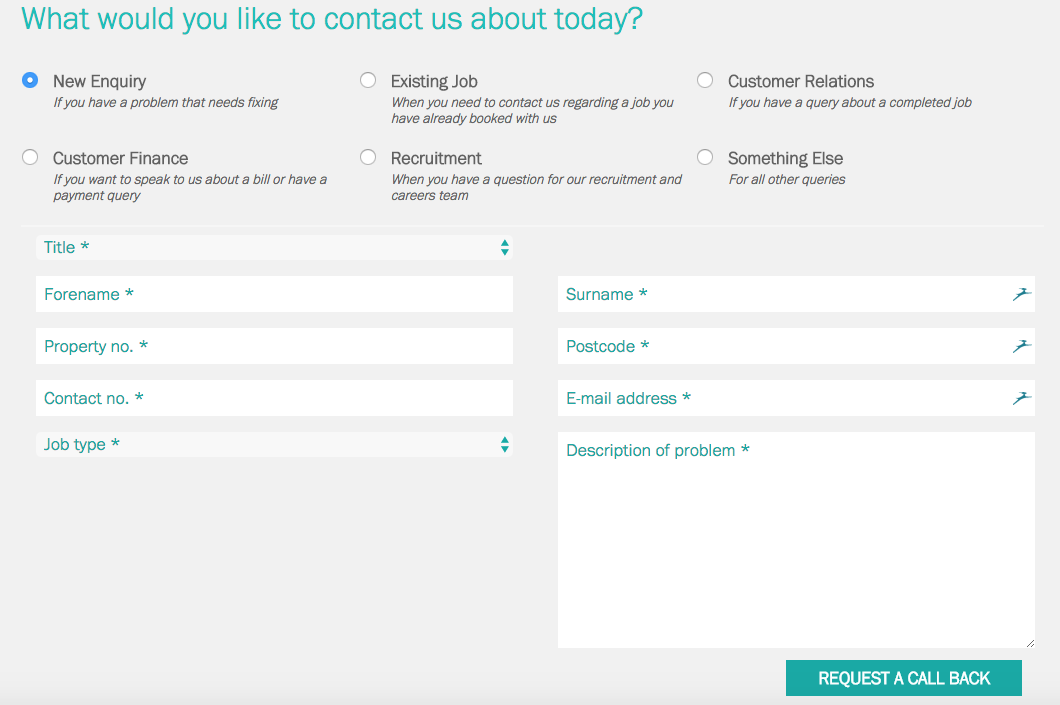Click the Customer Finance label text

pos(120,158)
